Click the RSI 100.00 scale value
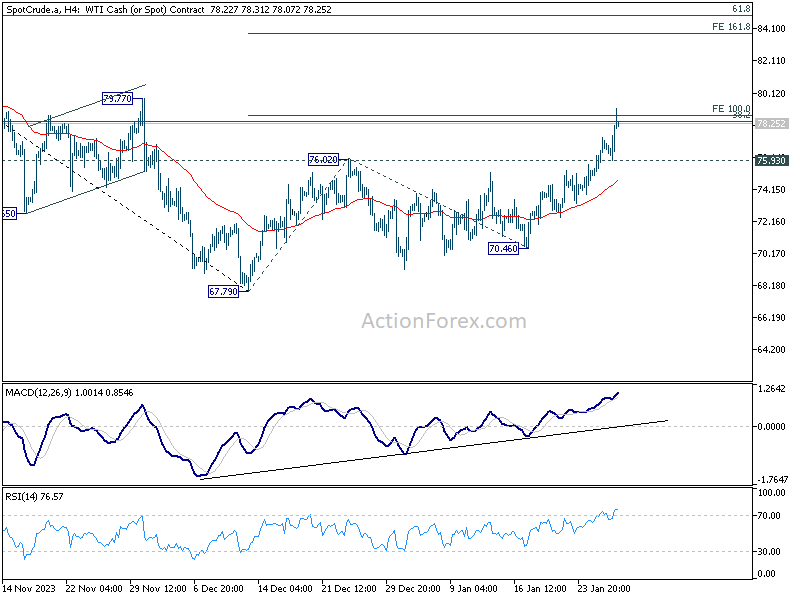Image resolution: width=800 pixels, height=600 pixels. [x=771, y=493]
